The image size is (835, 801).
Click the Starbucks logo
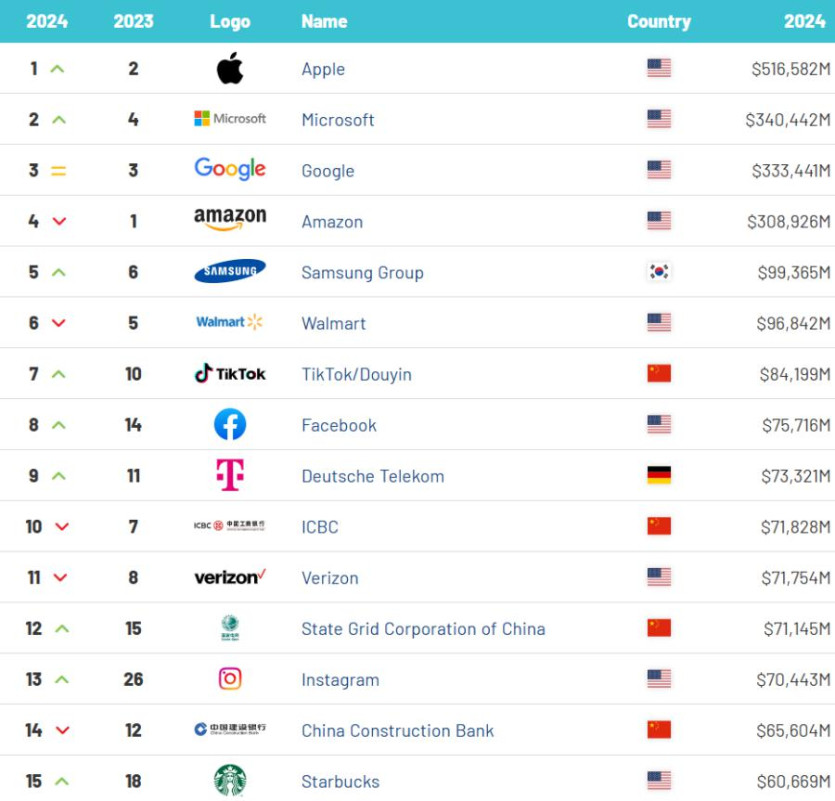pos(230,781)
